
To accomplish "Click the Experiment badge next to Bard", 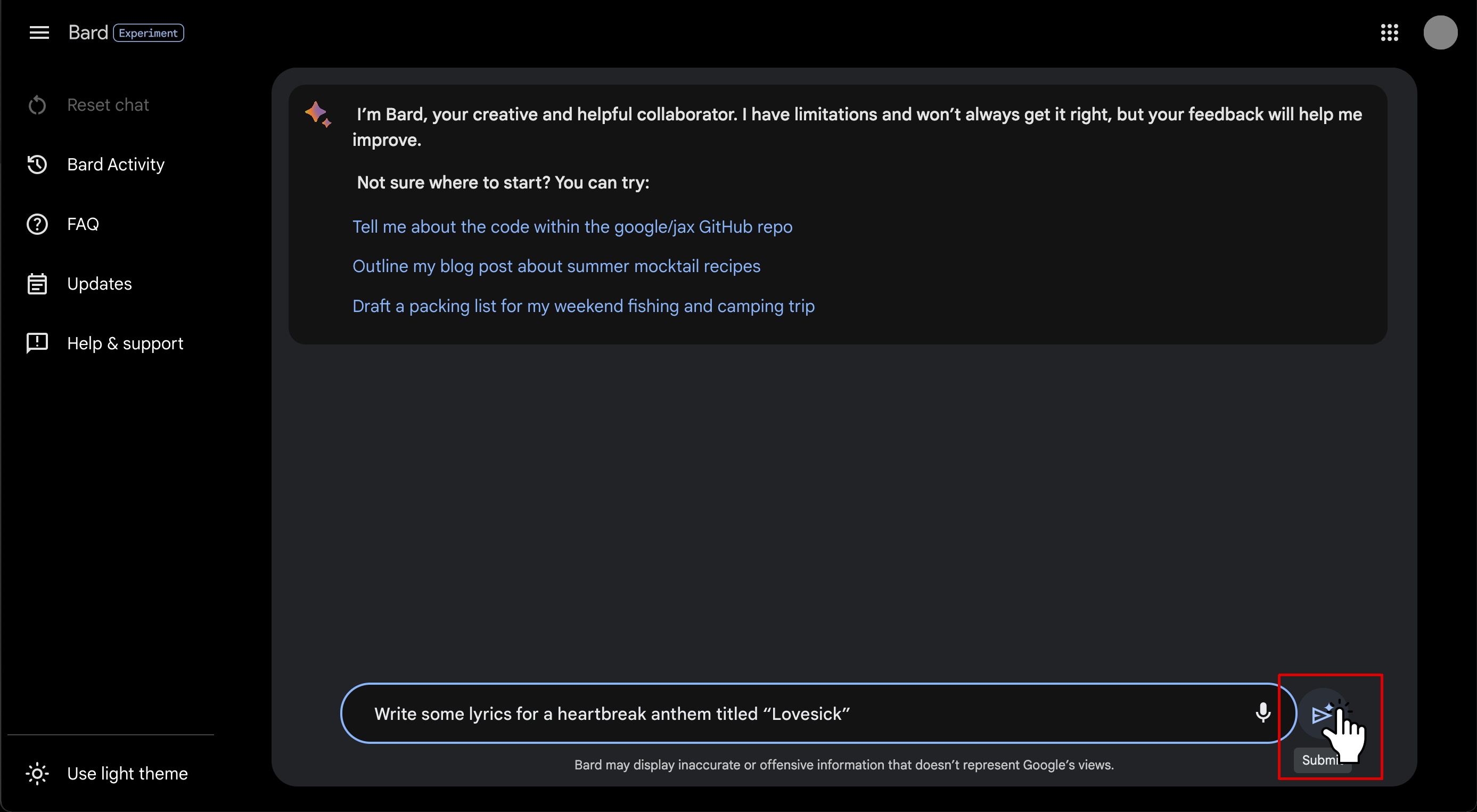I will pyautogui.click(x=149, y=32).
